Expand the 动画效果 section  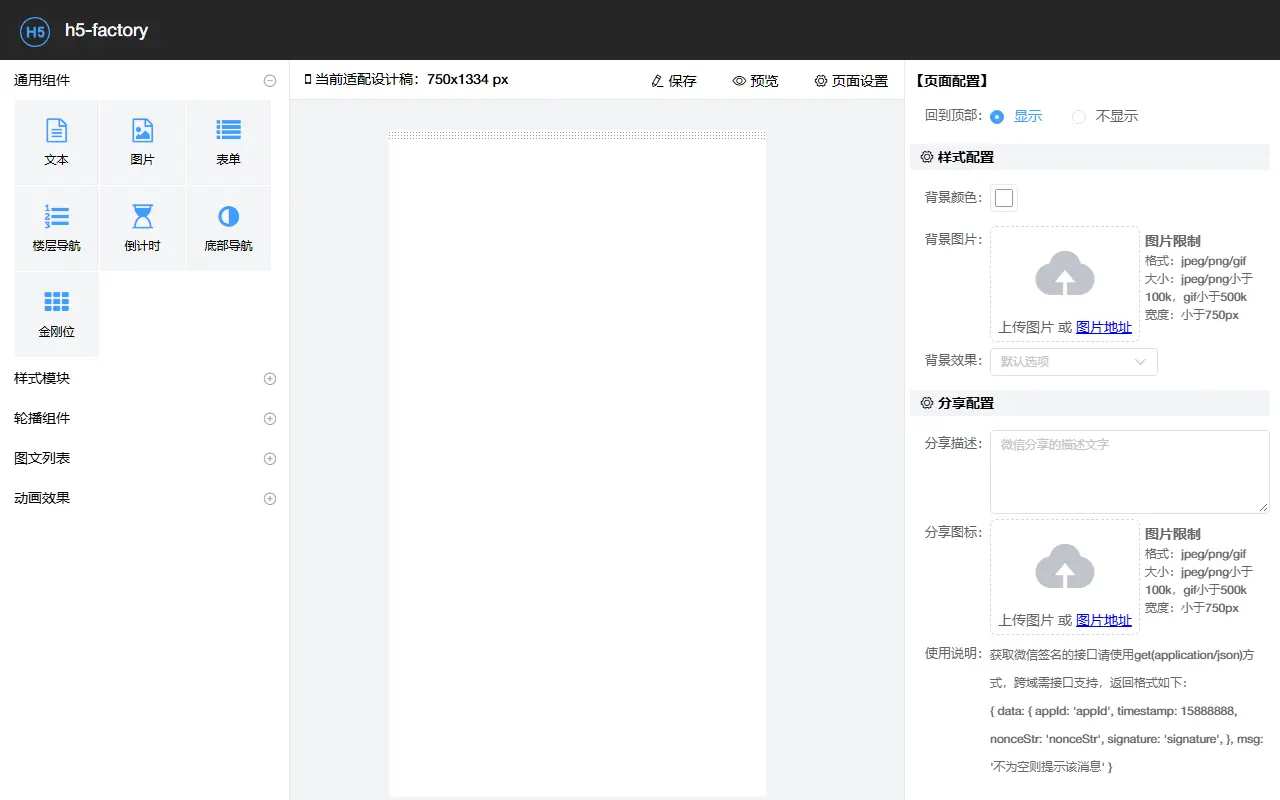270,499
